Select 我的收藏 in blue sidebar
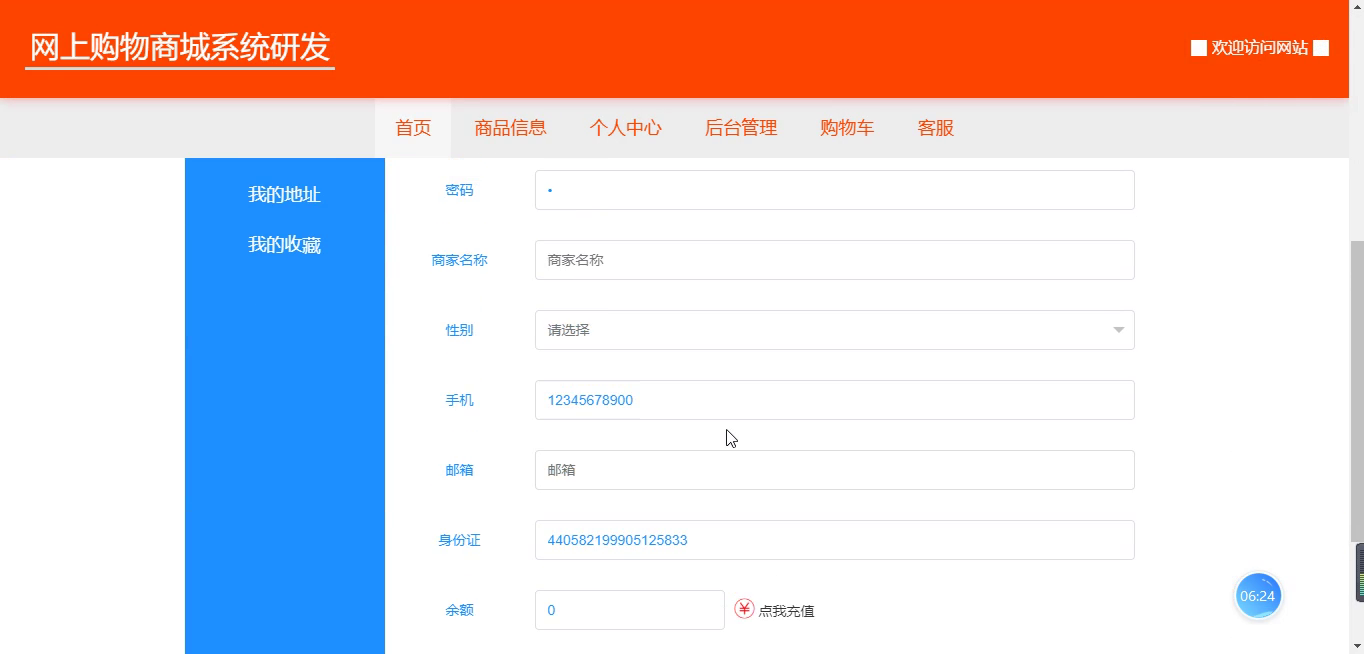 284,245
